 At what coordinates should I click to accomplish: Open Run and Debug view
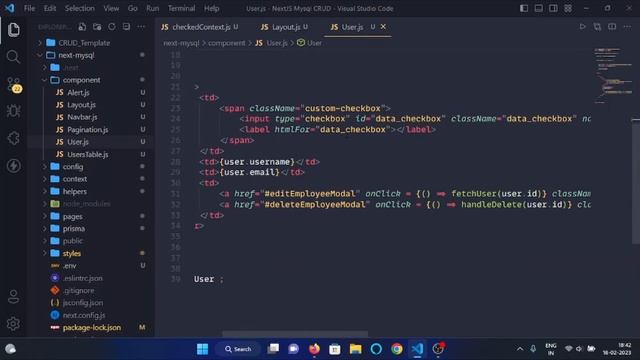click(13, 111)
